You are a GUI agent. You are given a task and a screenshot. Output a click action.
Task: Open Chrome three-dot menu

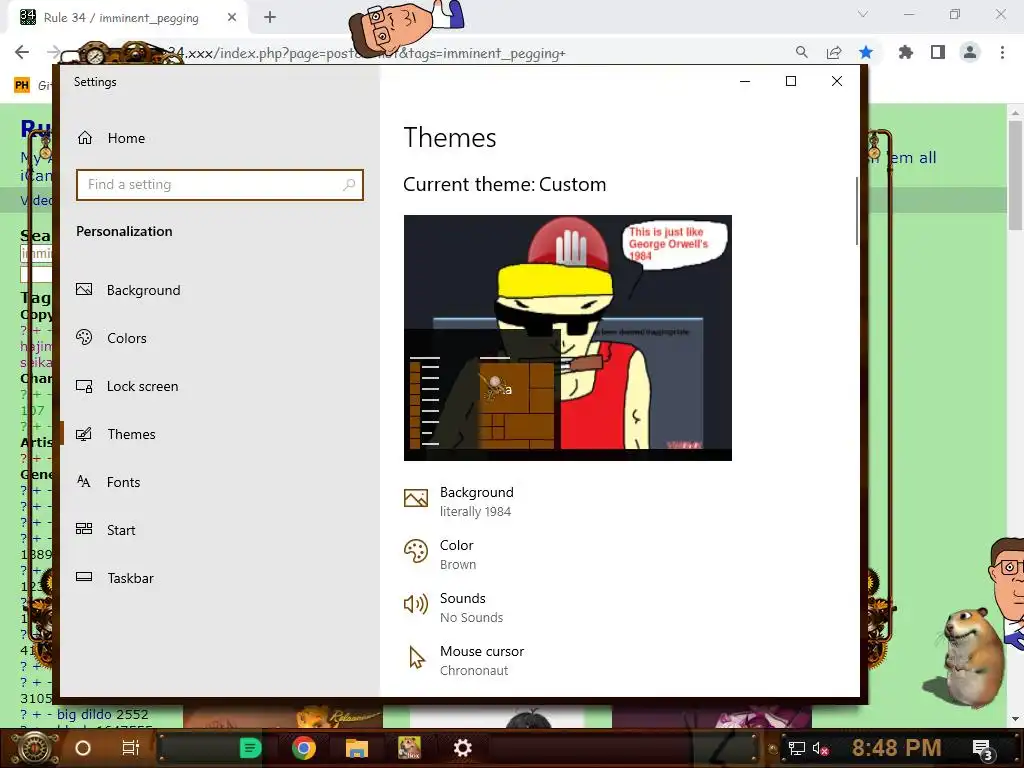(x=1002, y=53)
